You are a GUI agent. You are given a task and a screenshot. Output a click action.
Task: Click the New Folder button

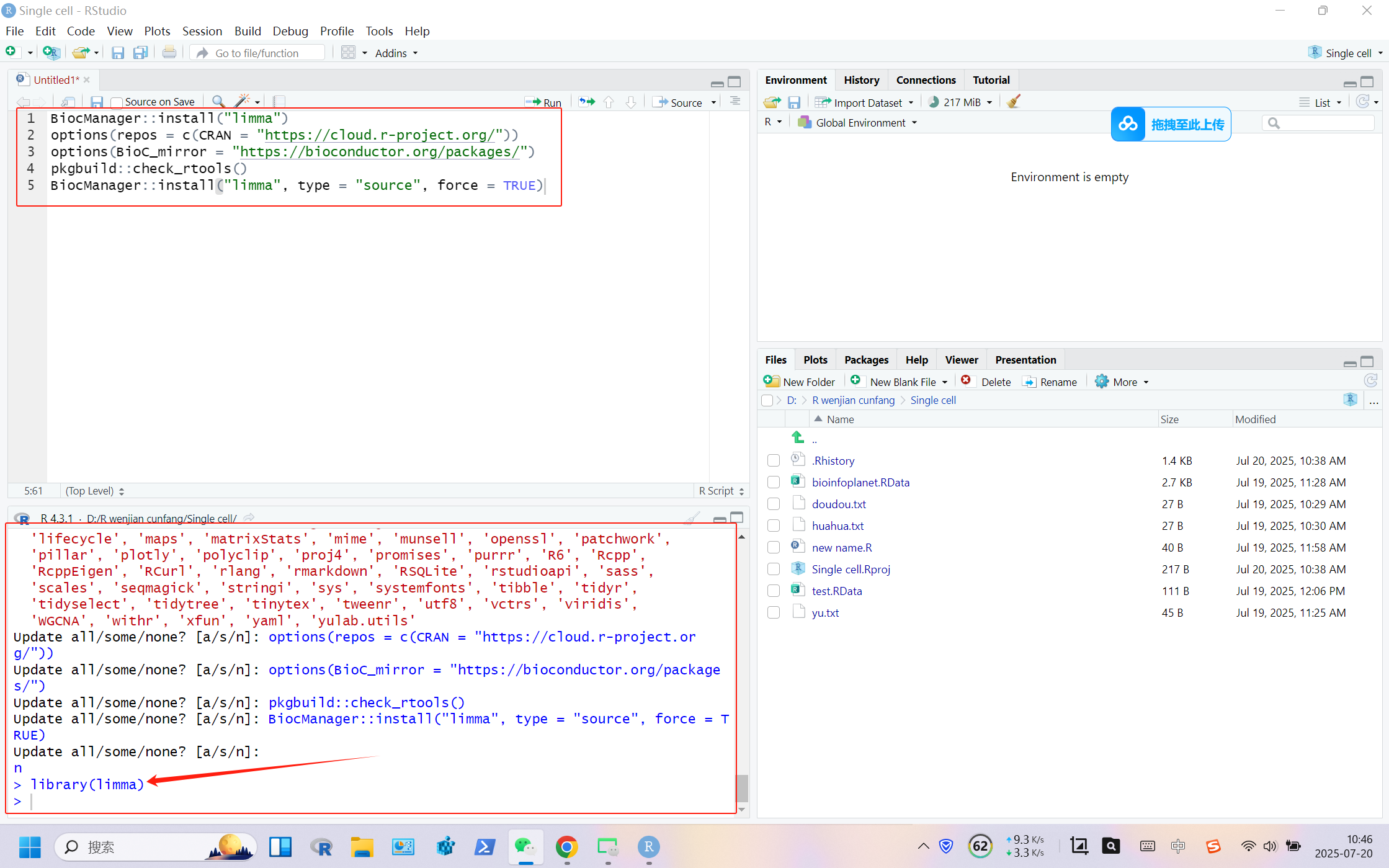click(x=800, y=382)
